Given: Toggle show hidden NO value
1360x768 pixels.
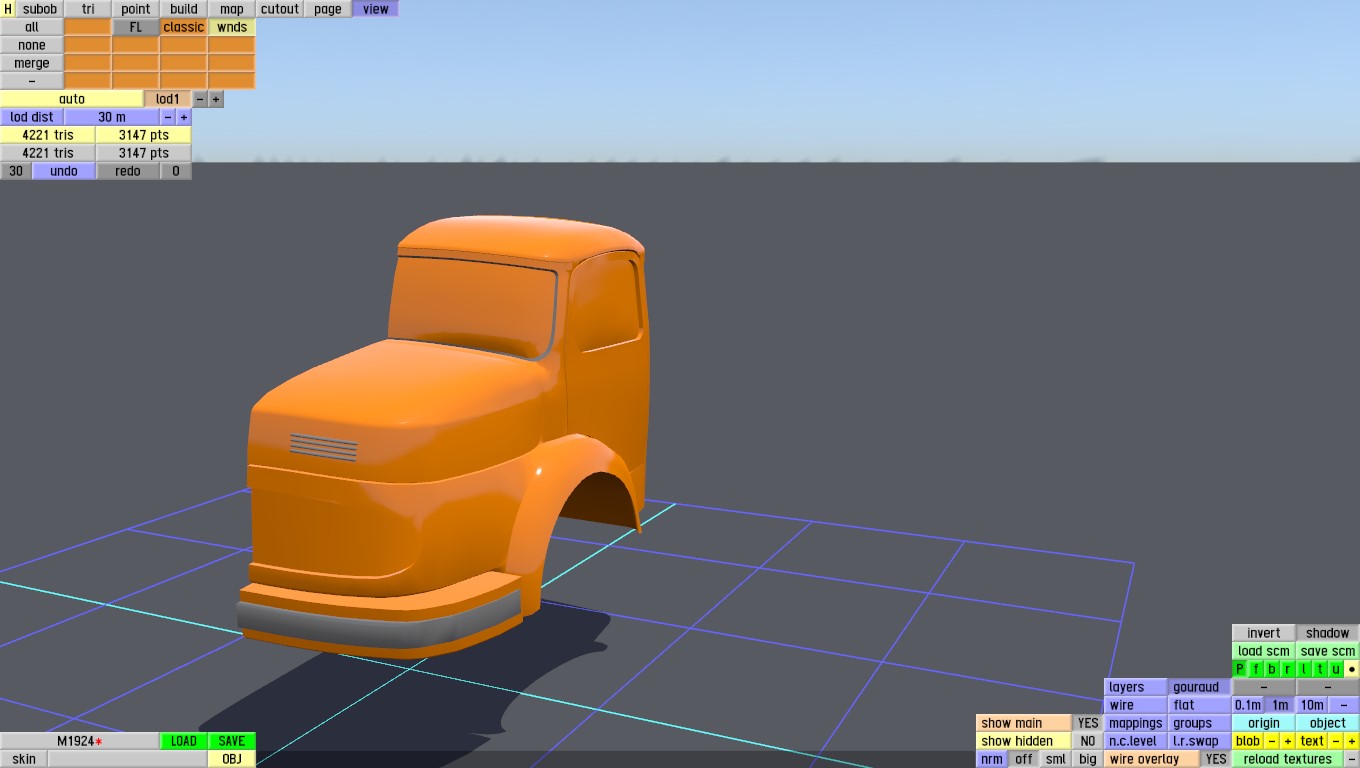Looking at the screenshot, I should tap(1088, 741).
